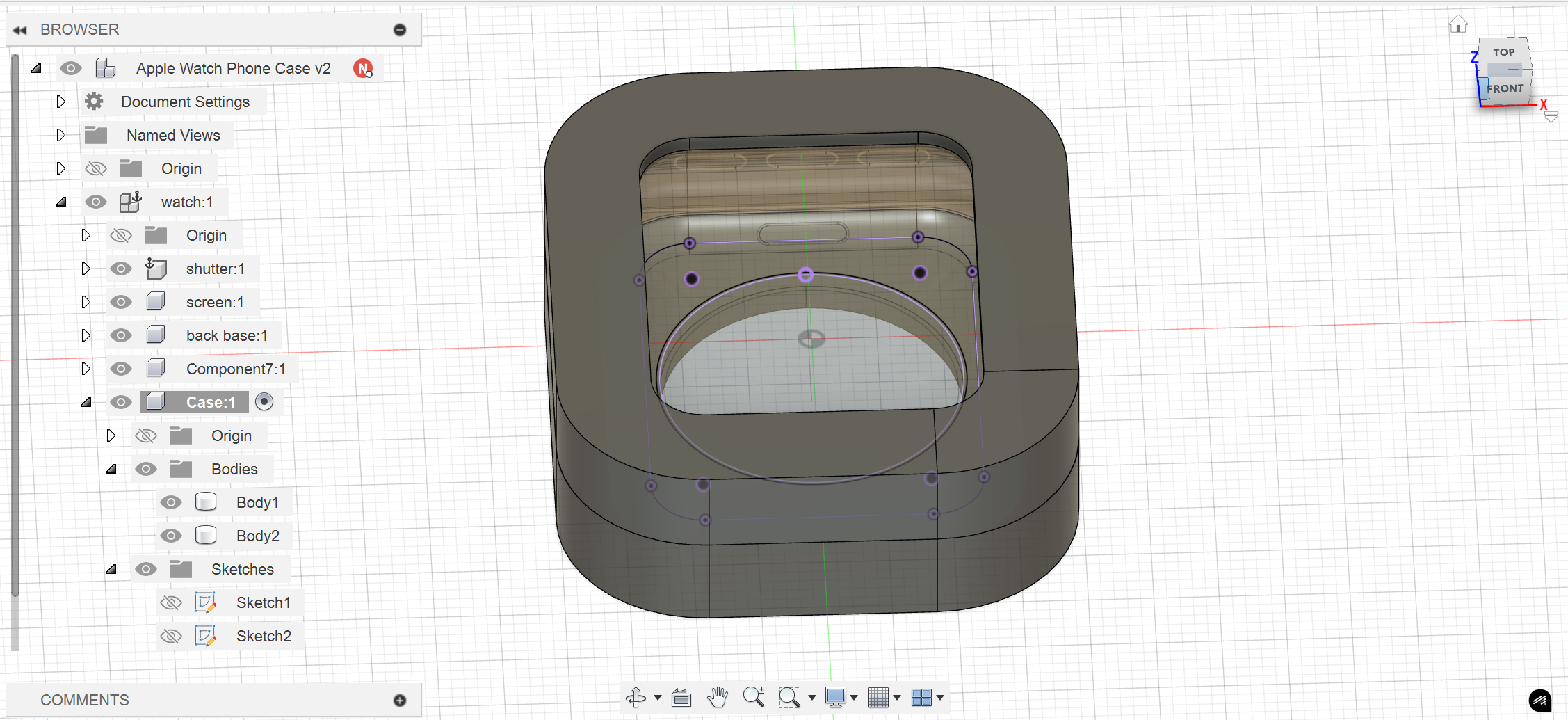Hide the back base:1 component
The image size is (1568, 720).
coord(121,335)
